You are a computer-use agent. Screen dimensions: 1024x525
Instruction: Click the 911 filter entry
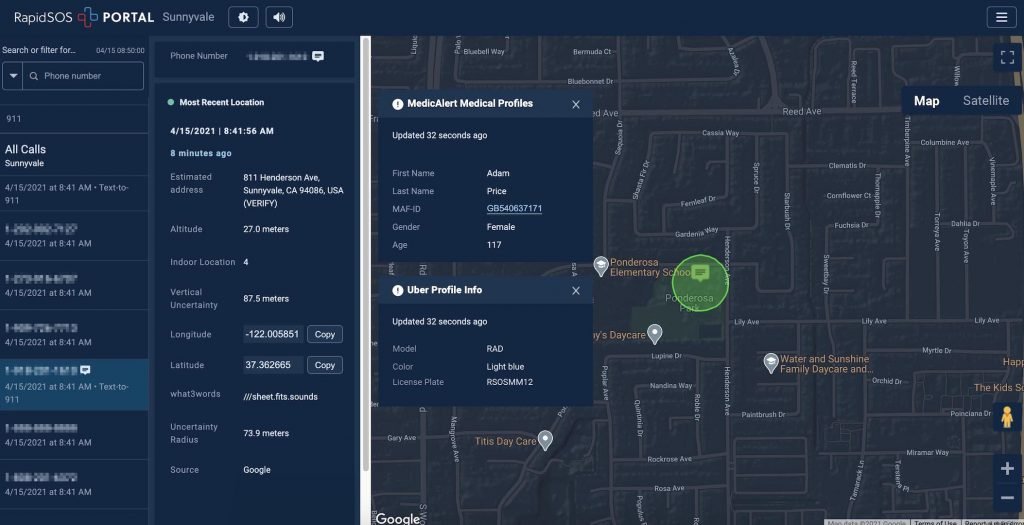(74, 119)
